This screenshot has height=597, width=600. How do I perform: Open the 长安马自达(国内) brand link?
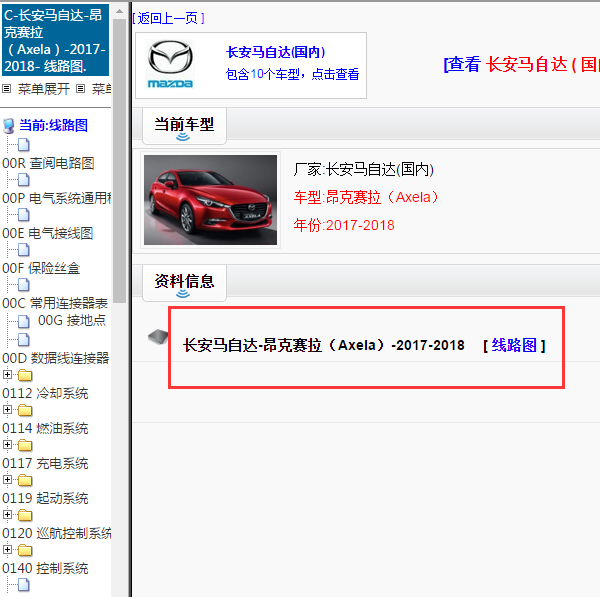coord(276,52)
